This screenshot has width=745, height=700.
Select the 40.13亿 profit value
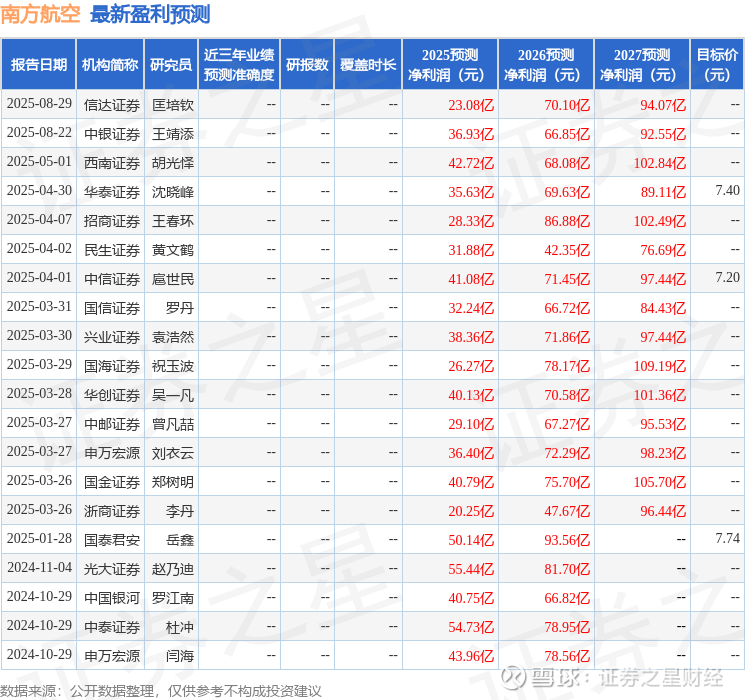click(x=471, y=394)
